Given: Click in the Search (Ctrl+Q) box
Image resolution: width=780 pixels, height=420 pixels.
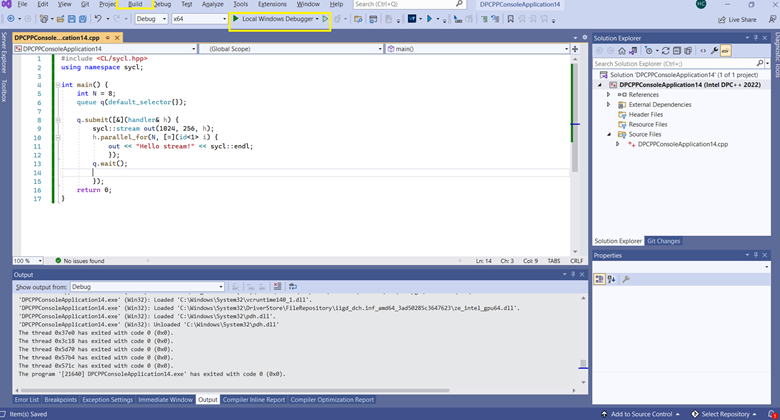Looking at the screenshot, I should [x=409, y=4].
